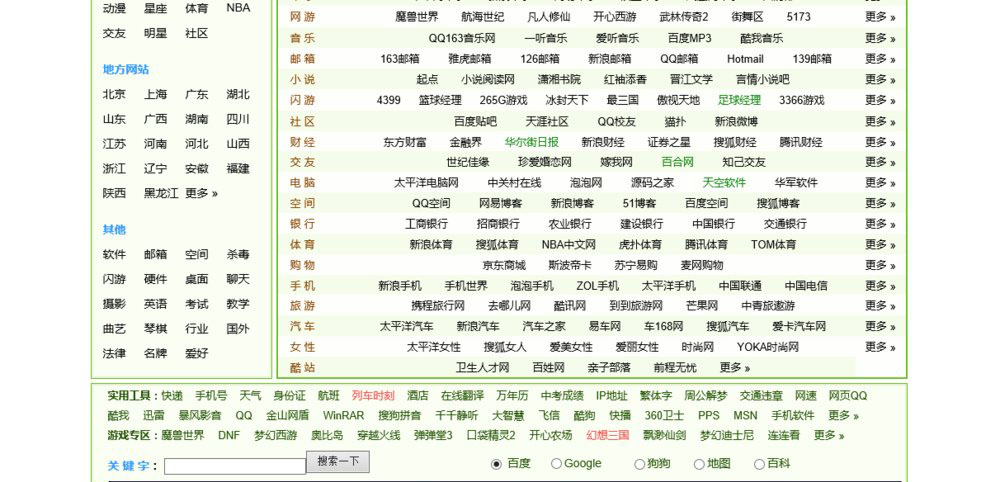Viewport: 1000px width, 482px height.
Task: Open 中国联通 link
Action: click(740, 286)
